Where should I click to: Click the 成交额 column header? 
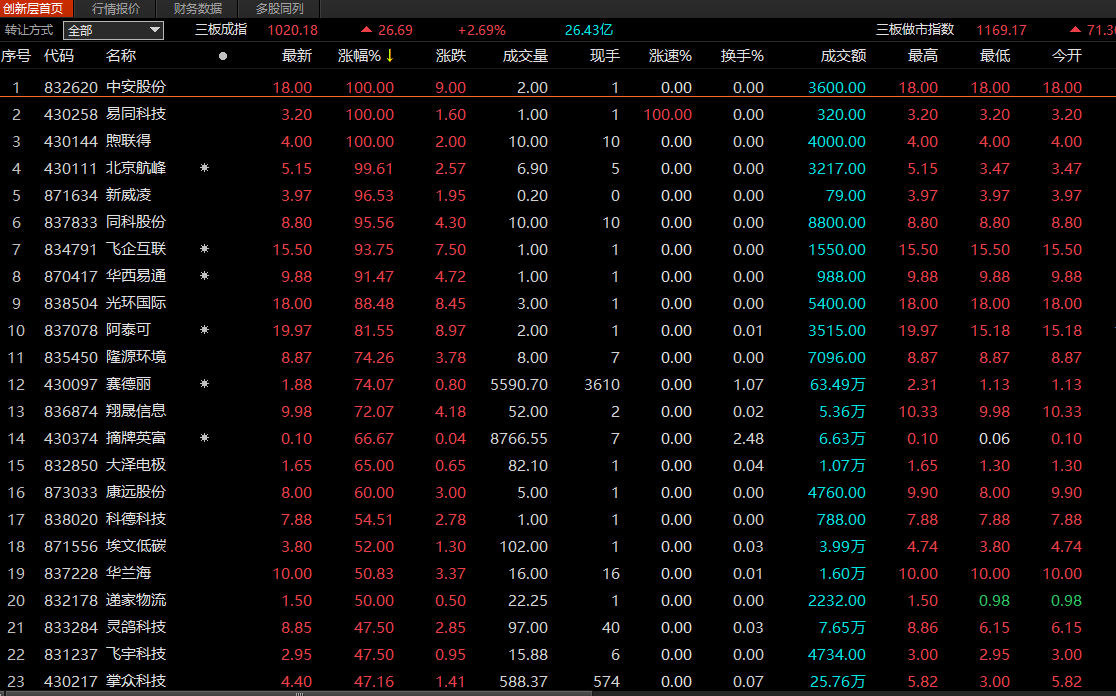click(843, 56)
